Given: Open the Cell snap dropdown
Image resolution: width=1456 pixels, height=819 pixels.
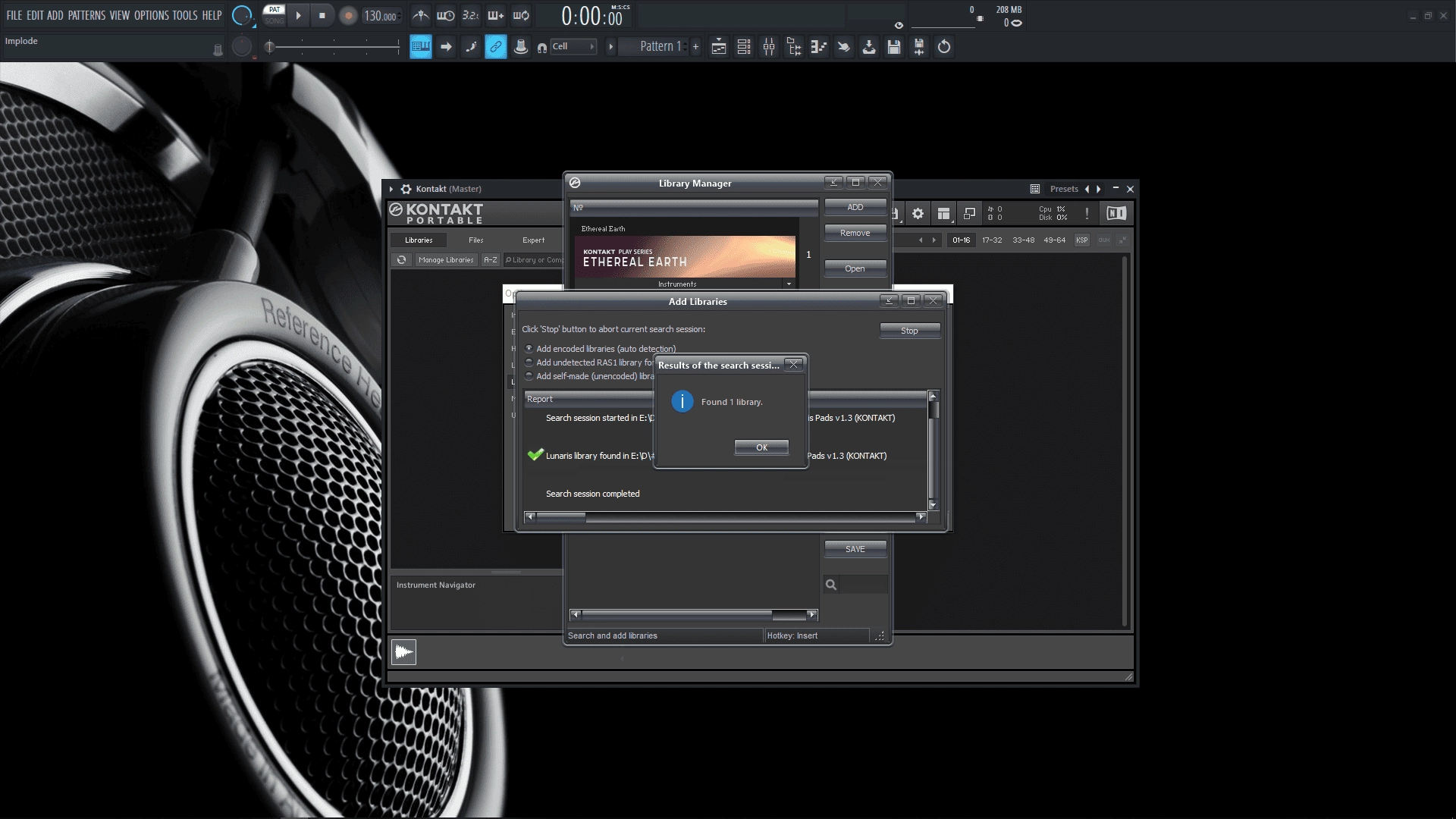Looking at the screenshot, I should [573, 46].
